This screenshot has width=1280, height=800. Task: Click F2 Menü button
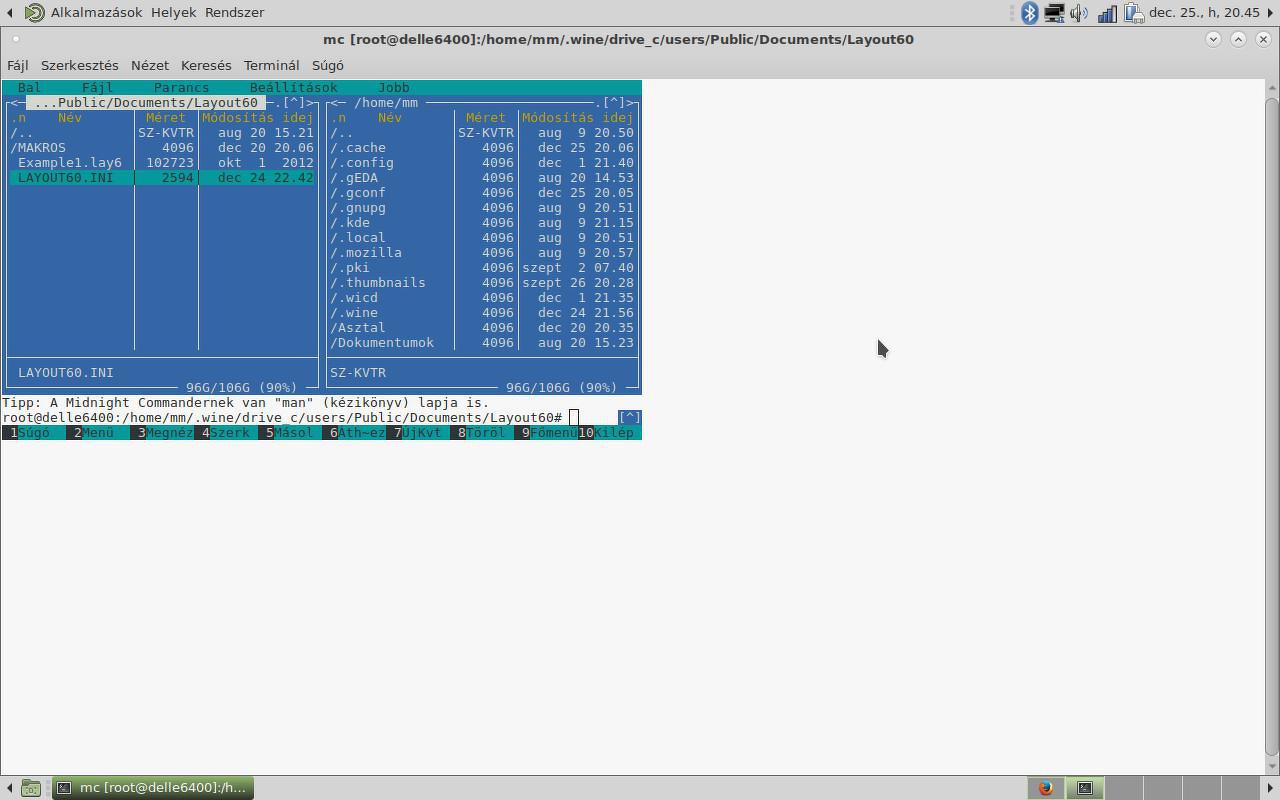98,432
